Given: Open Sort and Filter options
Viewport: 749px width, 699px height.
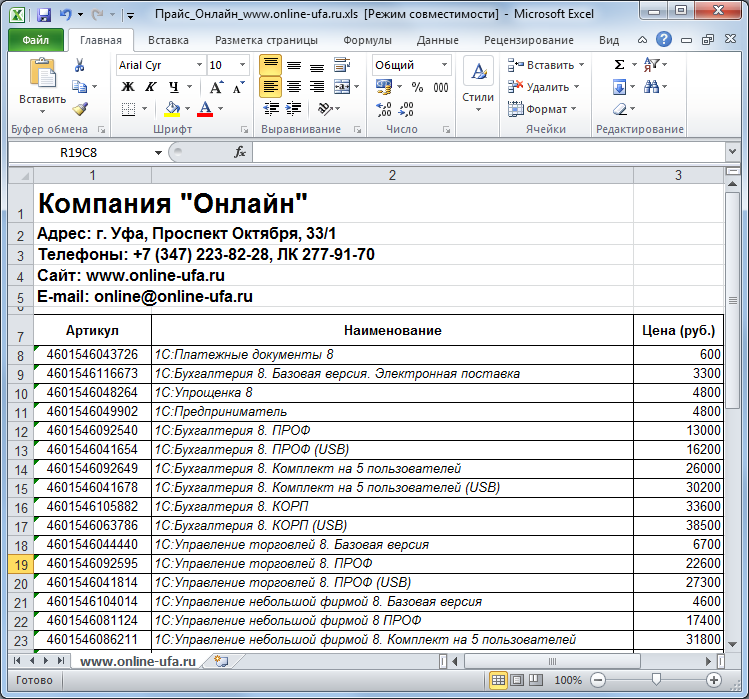Looking at the screenshot, I should click(655, 64).
